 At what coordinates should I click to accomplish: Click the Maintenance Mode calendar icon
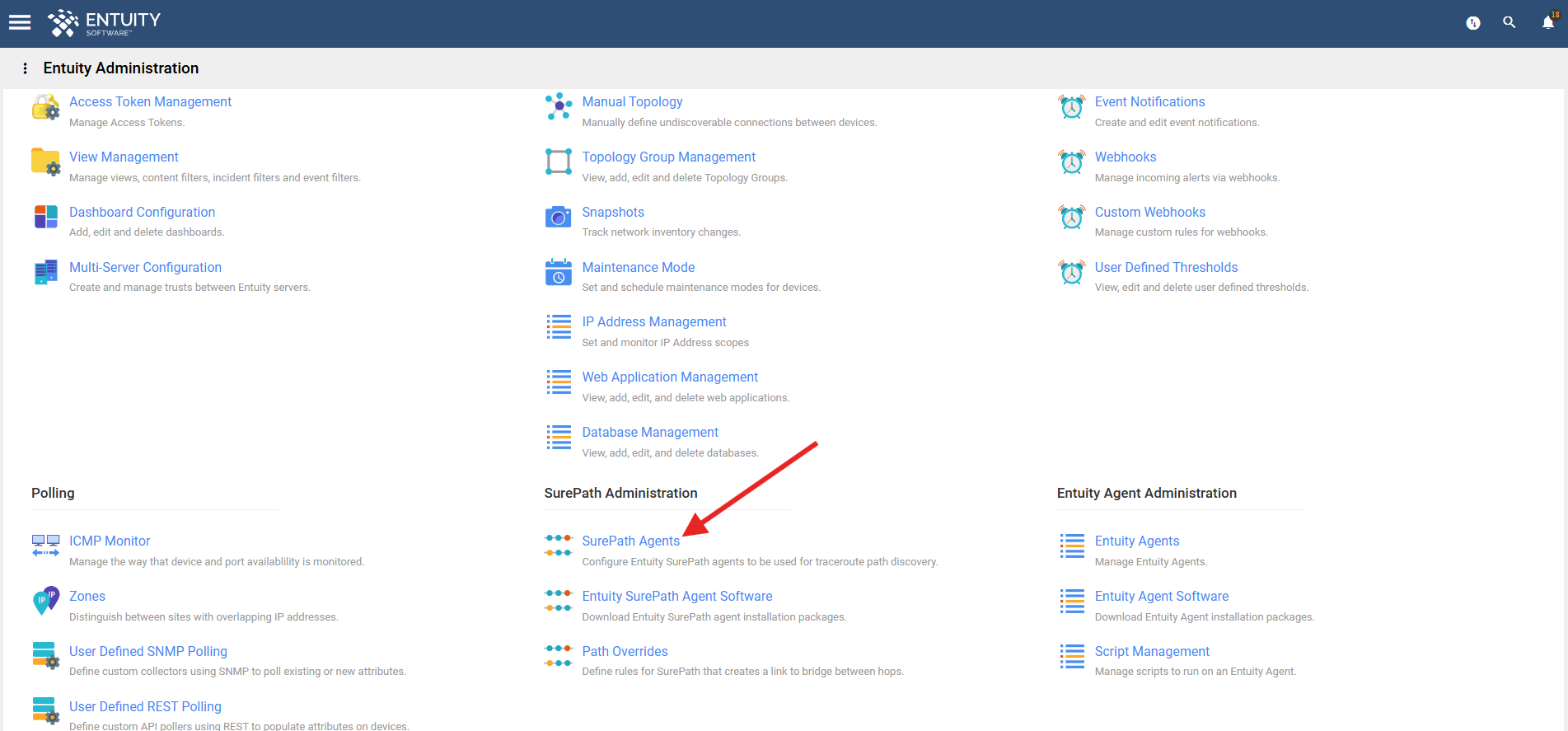click(x=559, y=272)
